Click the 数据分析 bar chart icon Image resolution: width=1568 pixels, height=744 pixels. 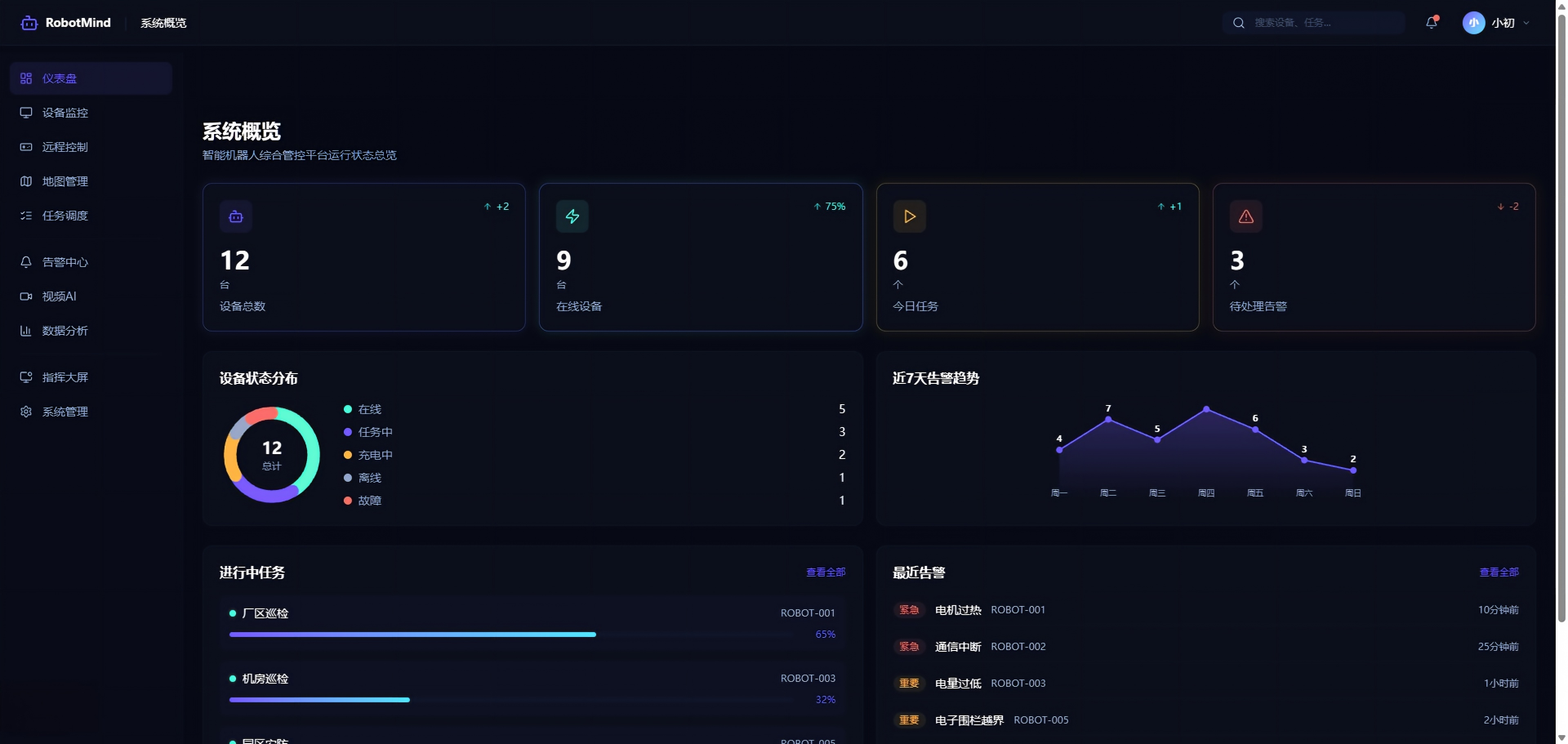point(26,331)
